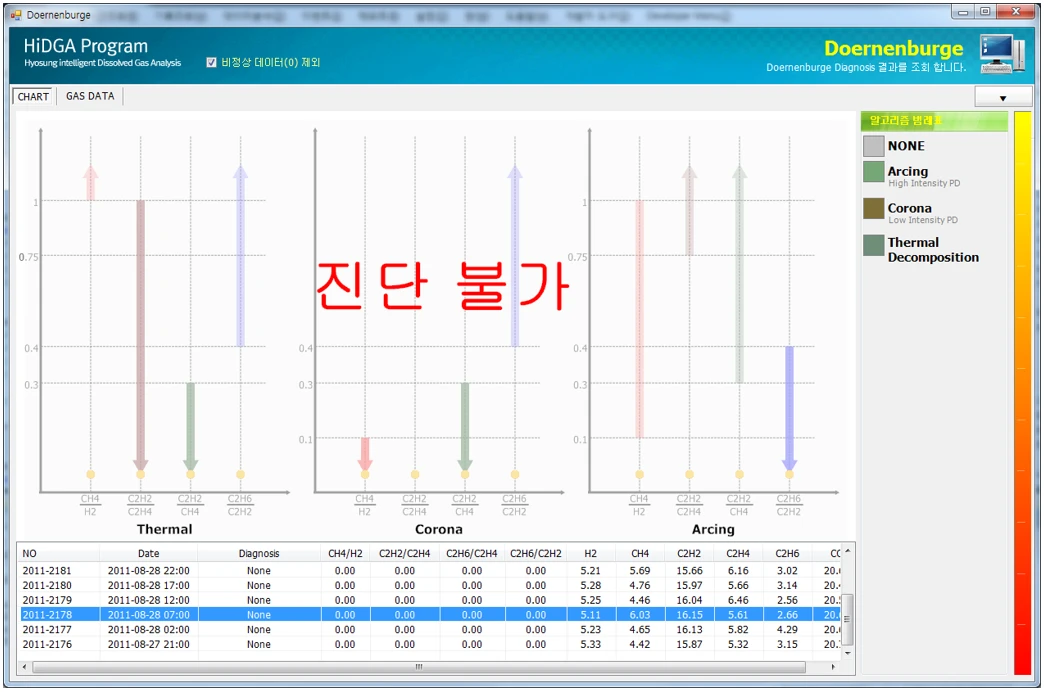Minimize the Doernenburge window
This screenshot has width=1044, height=692.
pyautogui.click(x=963, y=12)
